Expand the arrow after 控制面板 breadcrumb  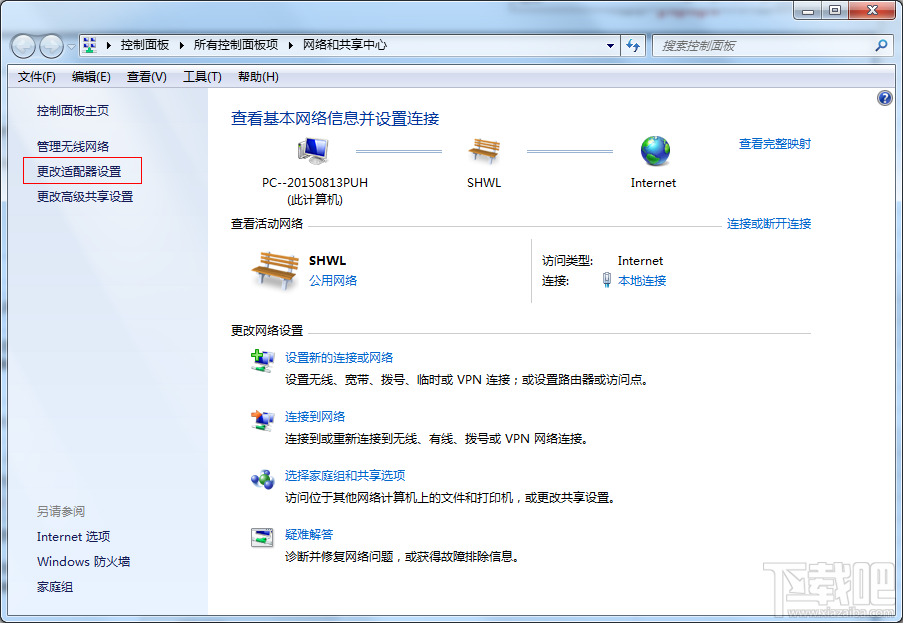tap(181, 45)
